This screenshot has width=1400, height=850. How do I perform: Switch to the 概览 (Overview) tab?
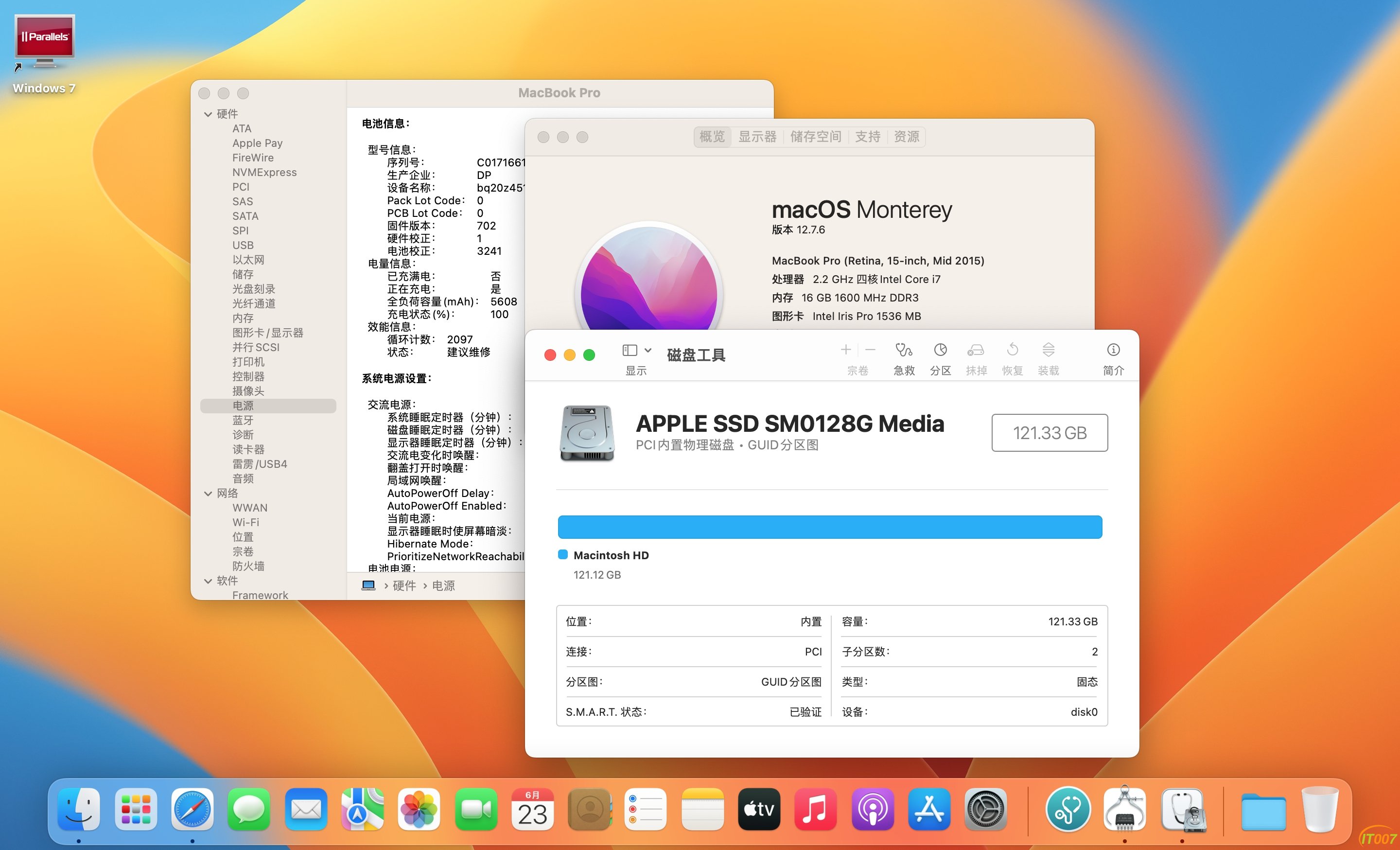tap(713, 137)
